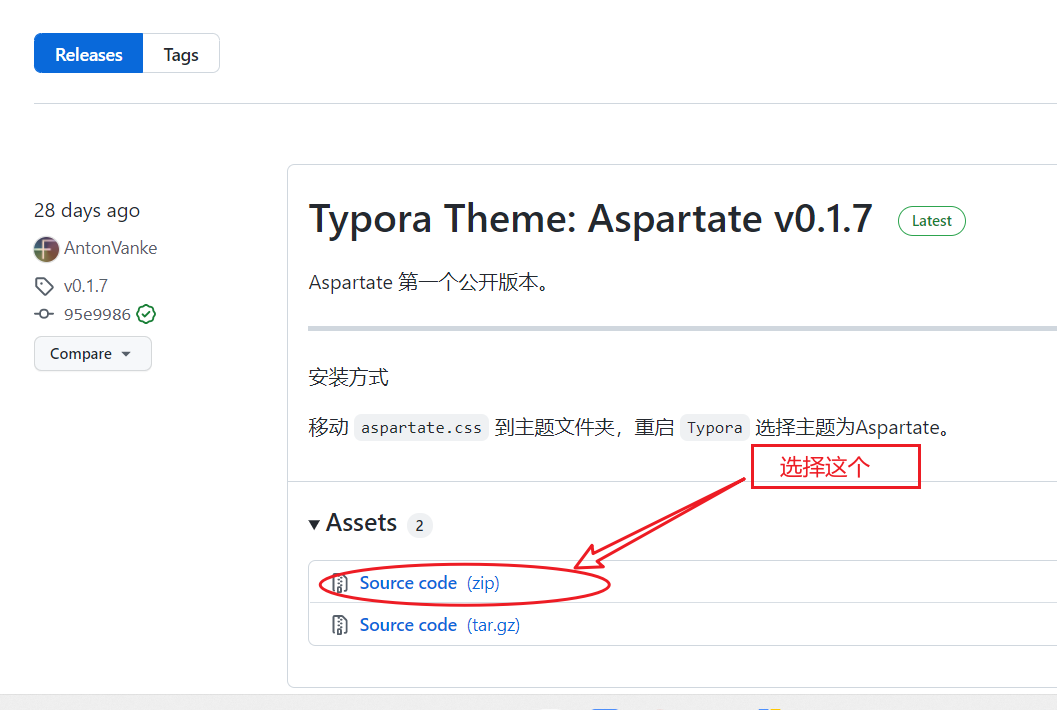Open the Tags tab

coord(181,53)
